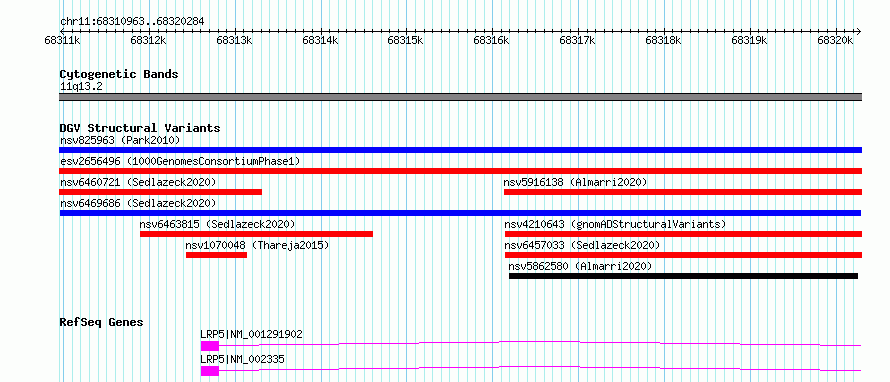This screenshot has width=890, height=382.
Task: Select the esv2656496 1000GenomesConsortiumPhase1 red bar
Action: coord(460,171)
